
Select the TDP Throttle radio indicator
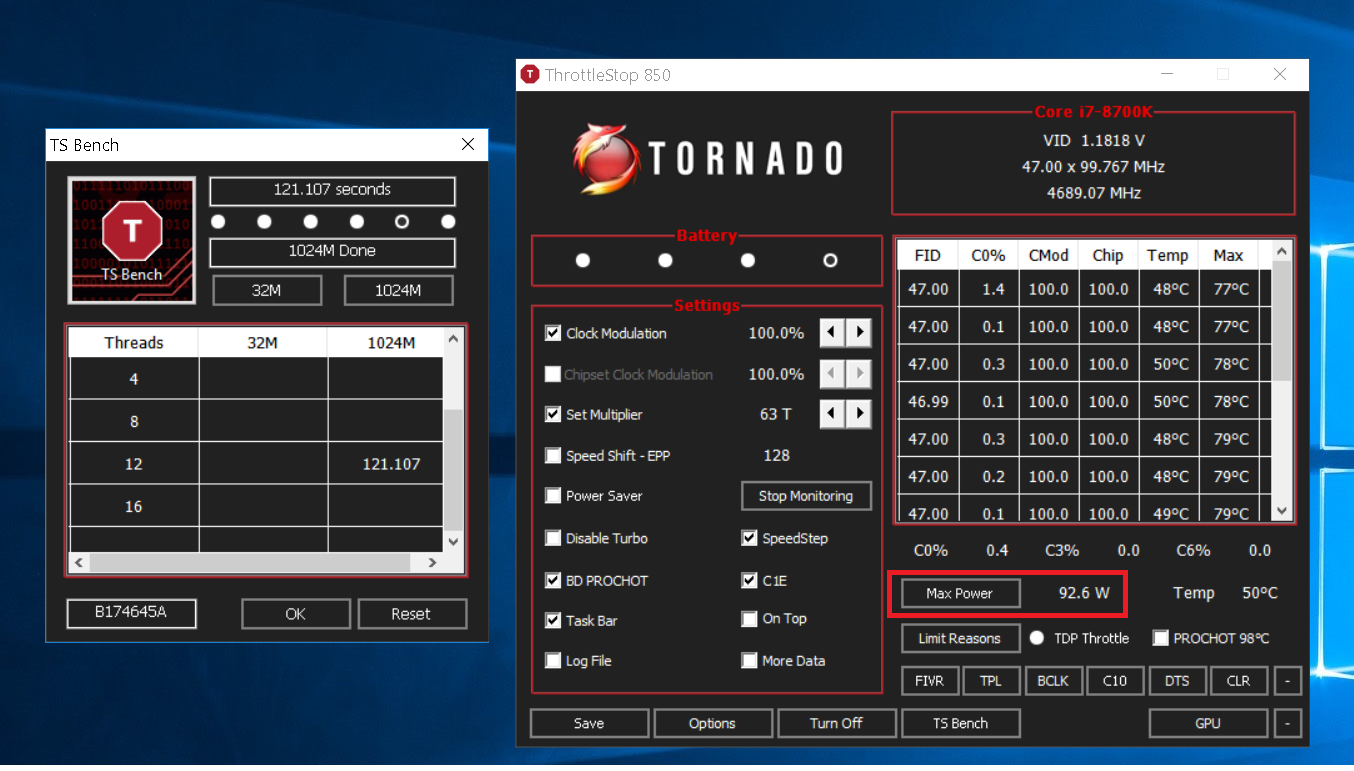[x=1037, y=638]
